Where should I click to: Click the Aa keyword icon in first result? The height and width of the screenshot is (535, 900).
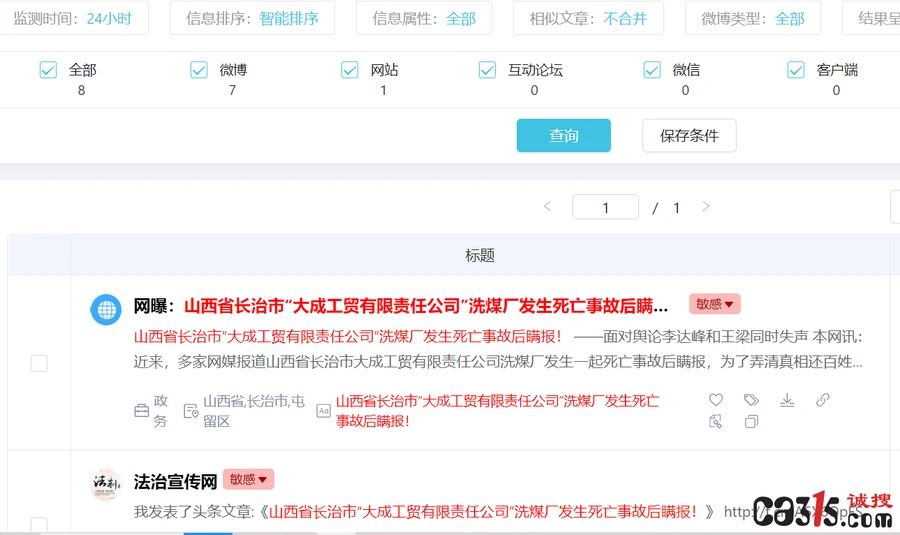(x=324, y=411)
